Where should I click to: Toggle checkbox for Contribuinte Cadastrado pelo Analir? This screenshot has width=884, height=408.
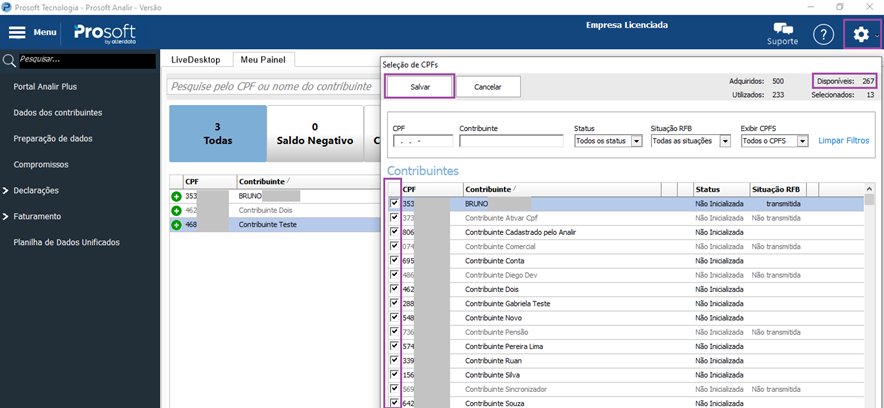pos(395,232)
